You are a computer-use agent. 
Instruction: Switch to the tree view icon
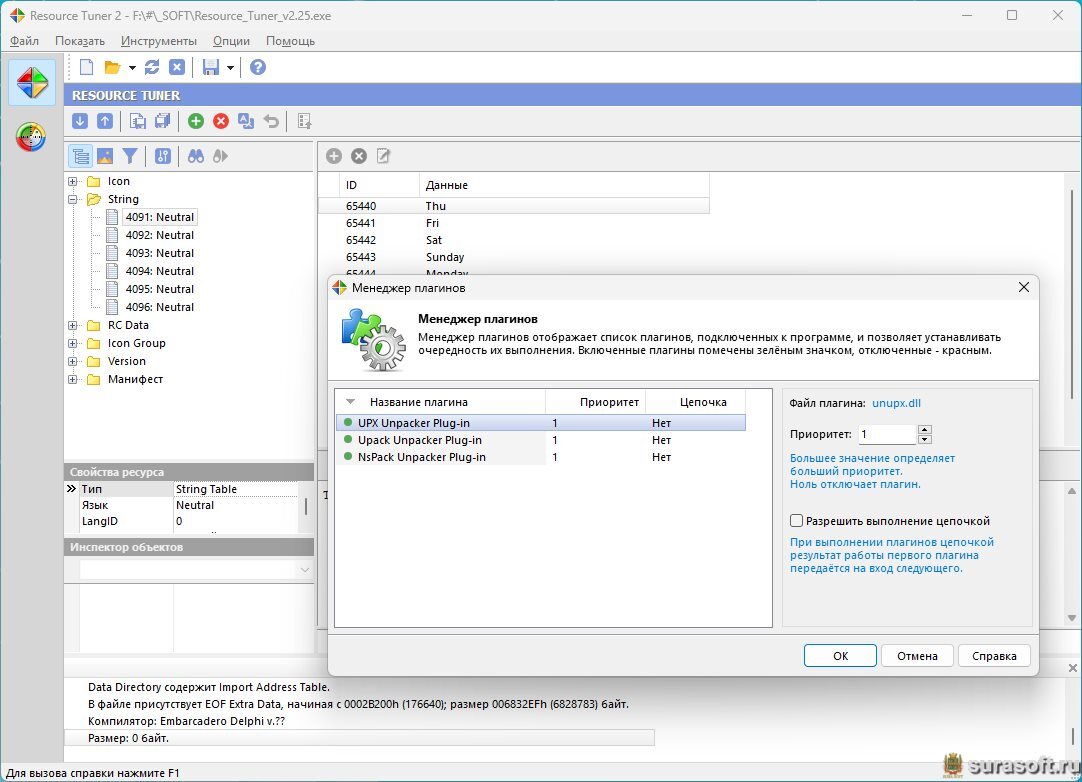(x=80, y=157)
